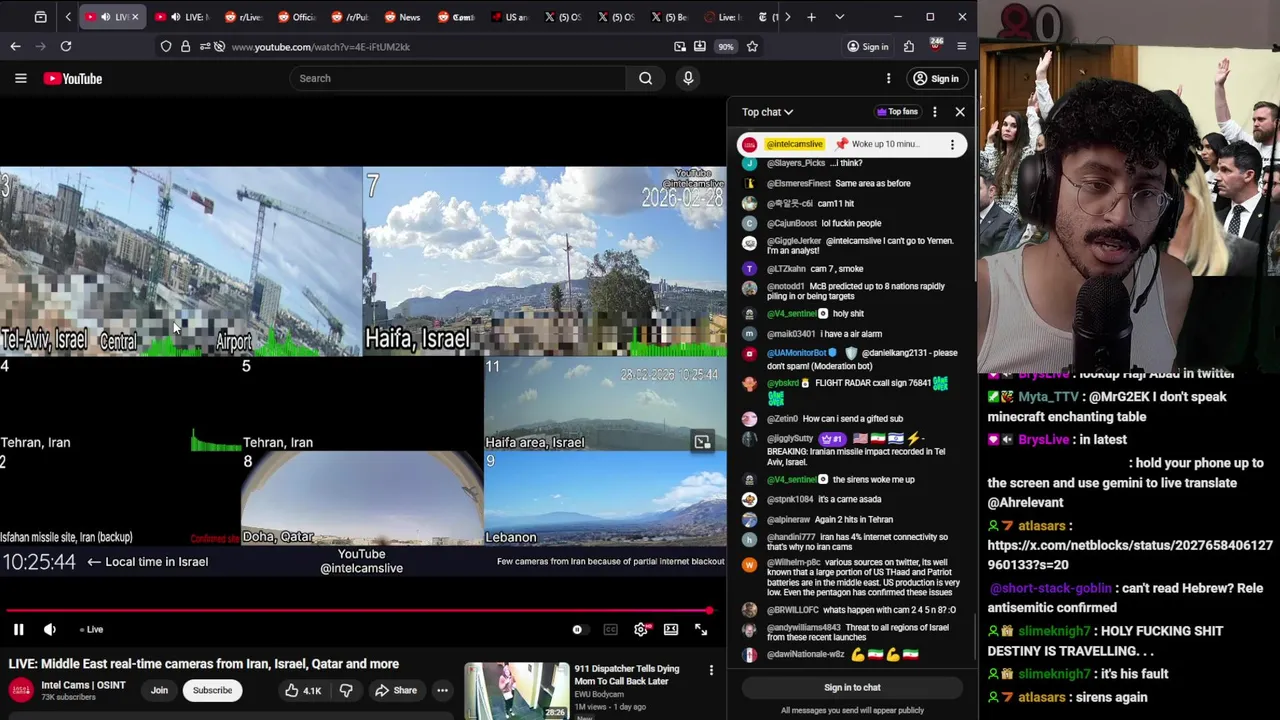View site security padlock info

click(185, 46)
